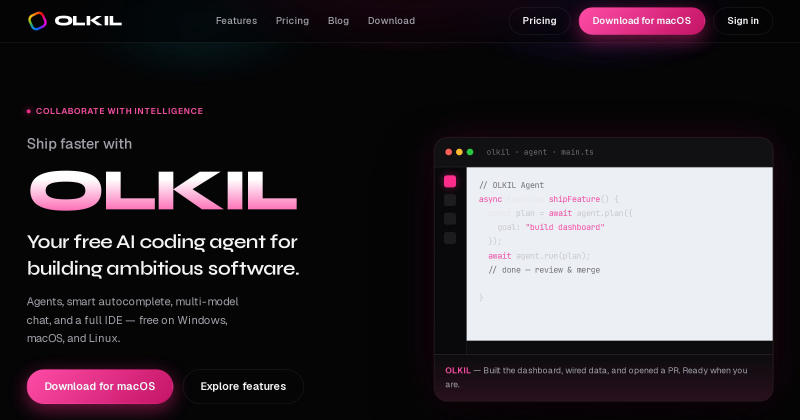
Task: Click the OLKIL colorful logo icon
Action: coord(37,21)
